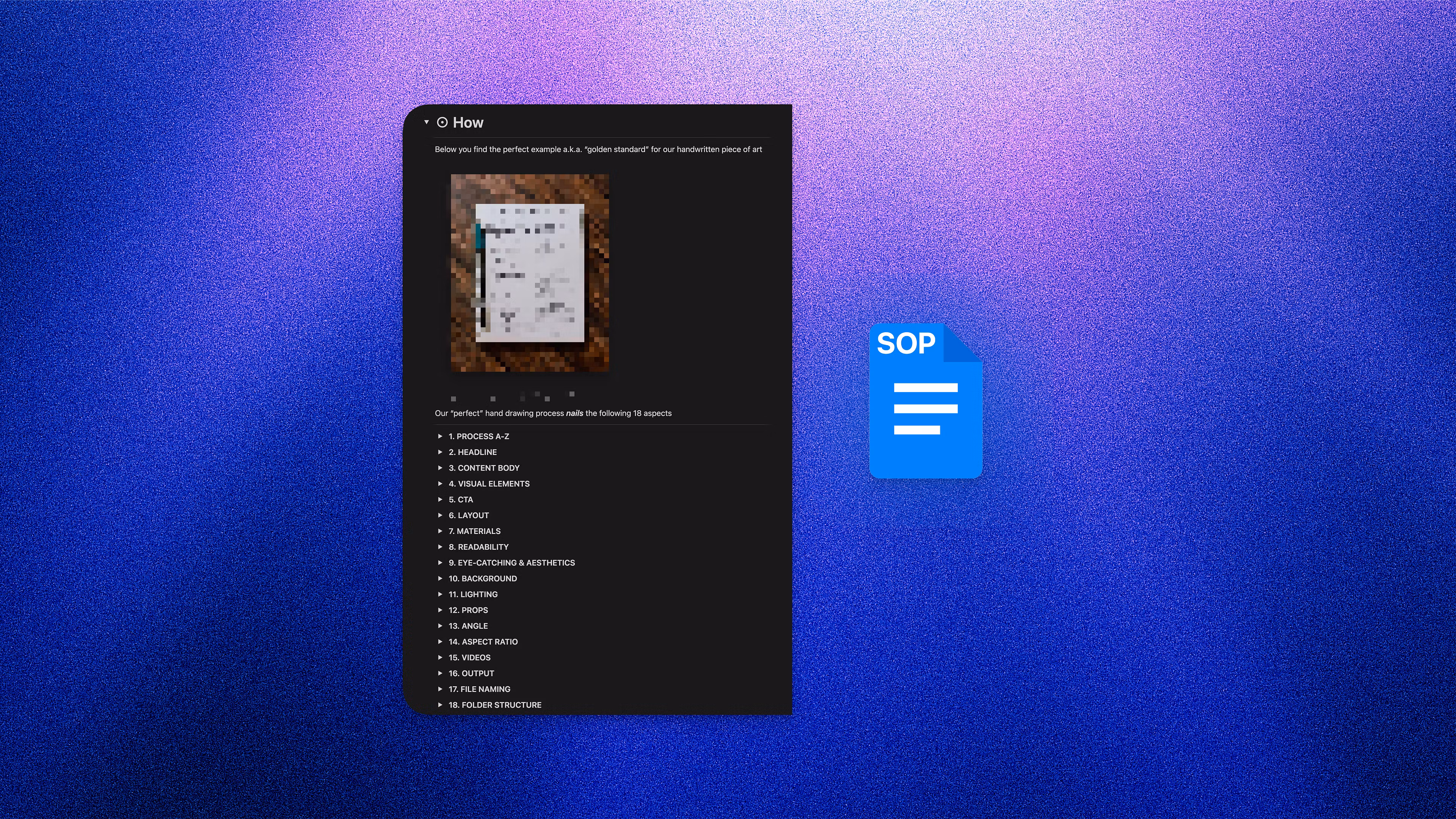The image size is (1456, 819).
Task: Open the 8. READABILITY toggle
Action: point(478,546)
